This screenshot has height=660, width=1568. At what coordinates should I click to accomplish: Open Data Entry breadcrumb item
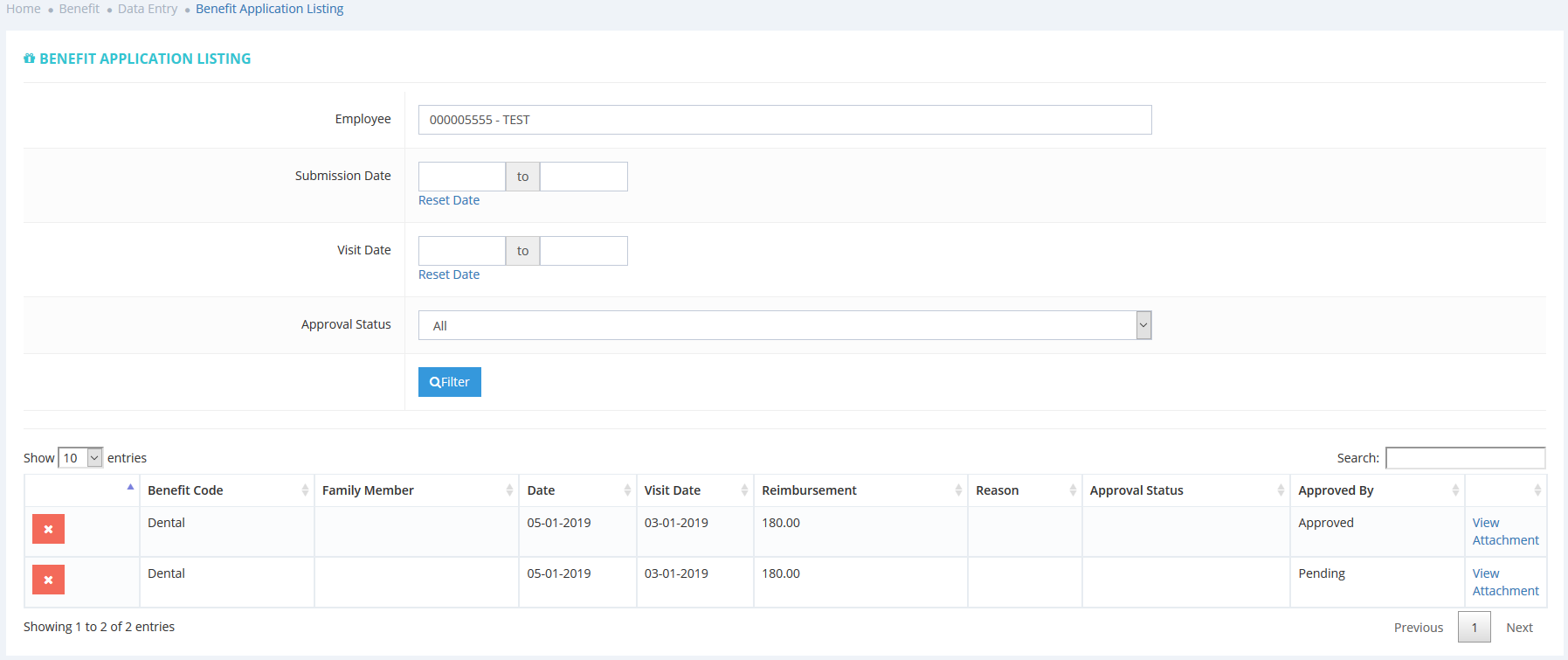(x=148, y=9)
